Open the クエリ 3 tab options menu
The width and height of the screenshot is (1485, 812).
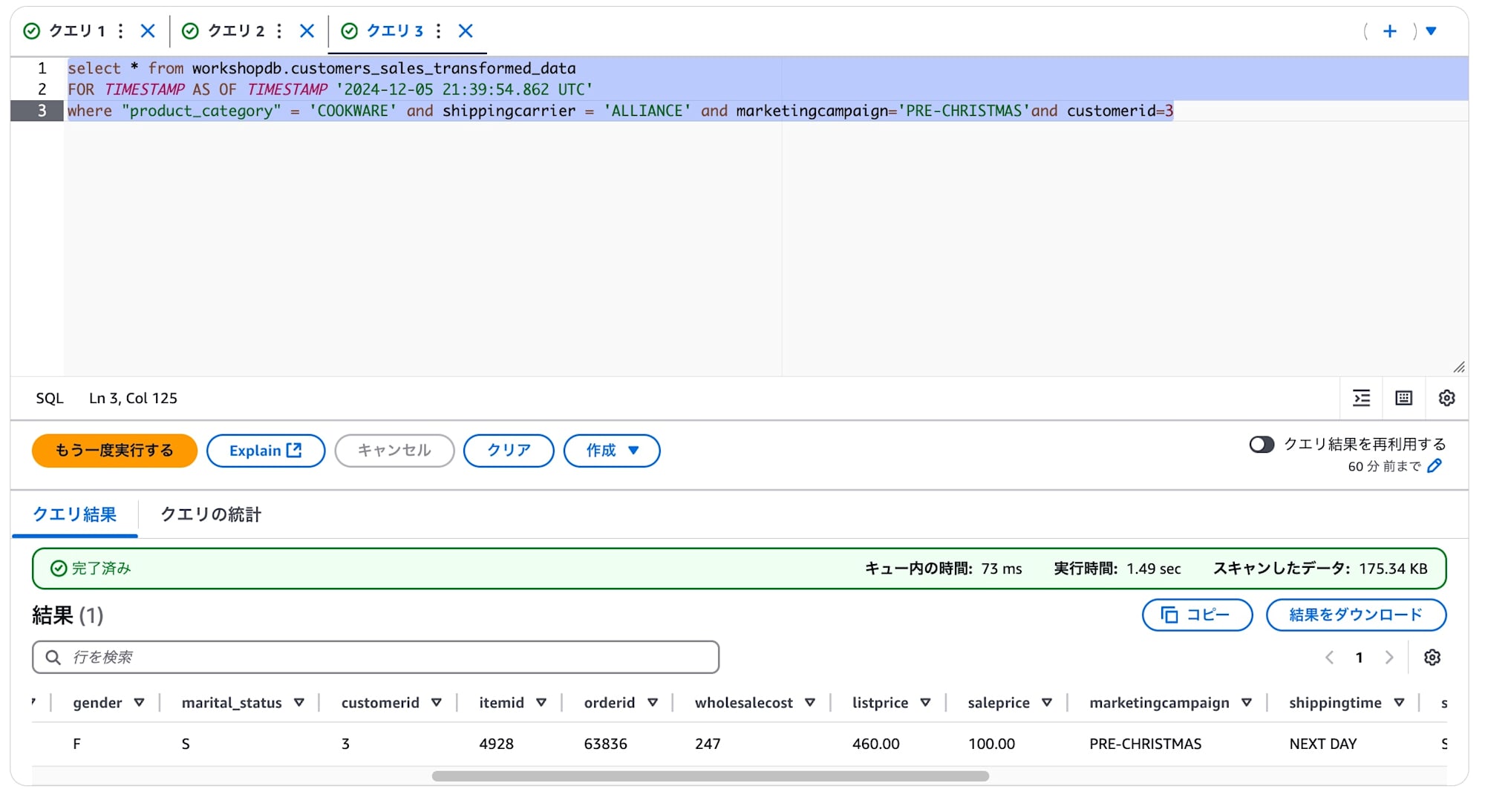tap(439, 30)
